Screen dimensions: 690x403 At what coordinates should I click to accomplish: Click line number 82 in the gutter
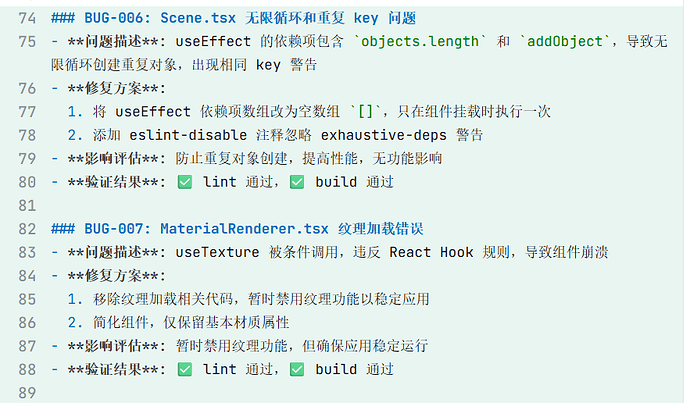pyautogui.click(x=27, y=229)
